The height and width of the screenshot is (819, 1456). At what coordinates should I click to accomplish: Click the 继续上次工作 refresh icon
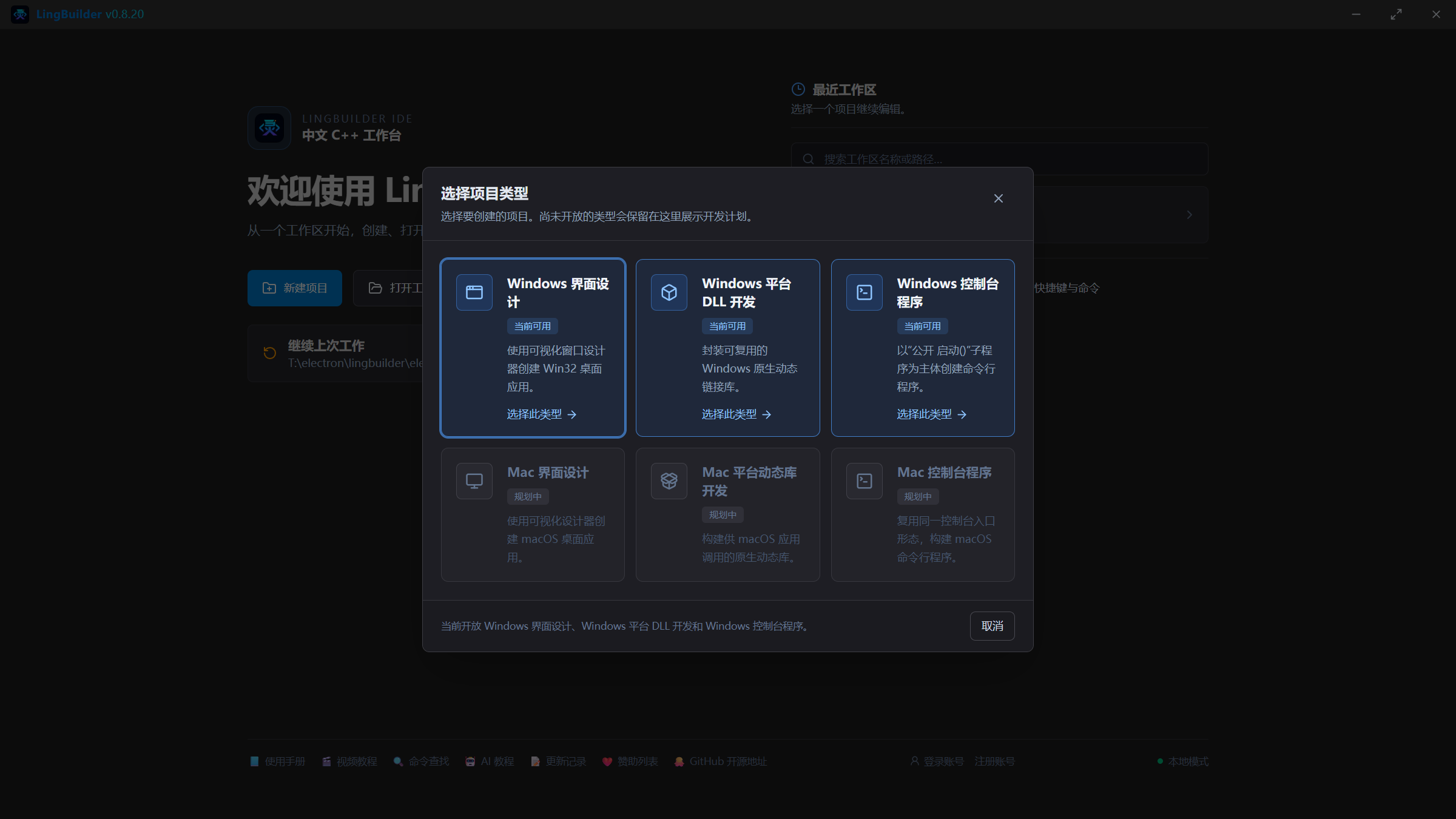[270, 353]
